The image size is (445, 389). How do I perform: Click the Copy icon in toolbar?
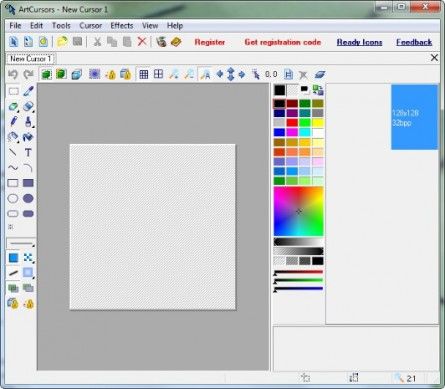[x=112, y=42]
